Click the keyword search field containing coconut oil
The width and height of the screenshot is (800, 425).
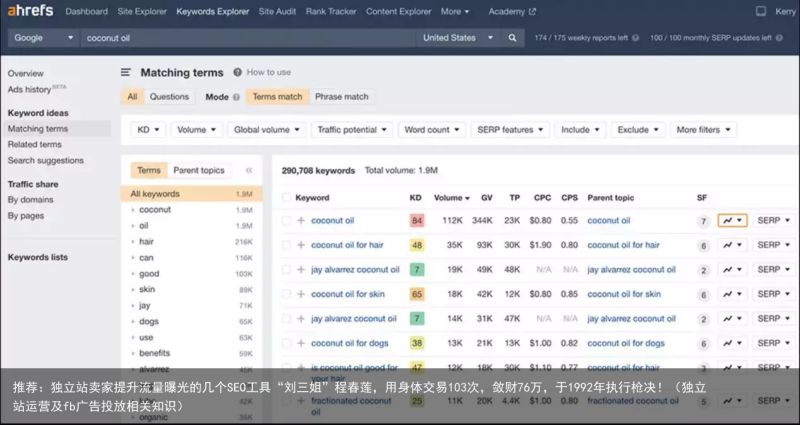(x=249, y=38)
